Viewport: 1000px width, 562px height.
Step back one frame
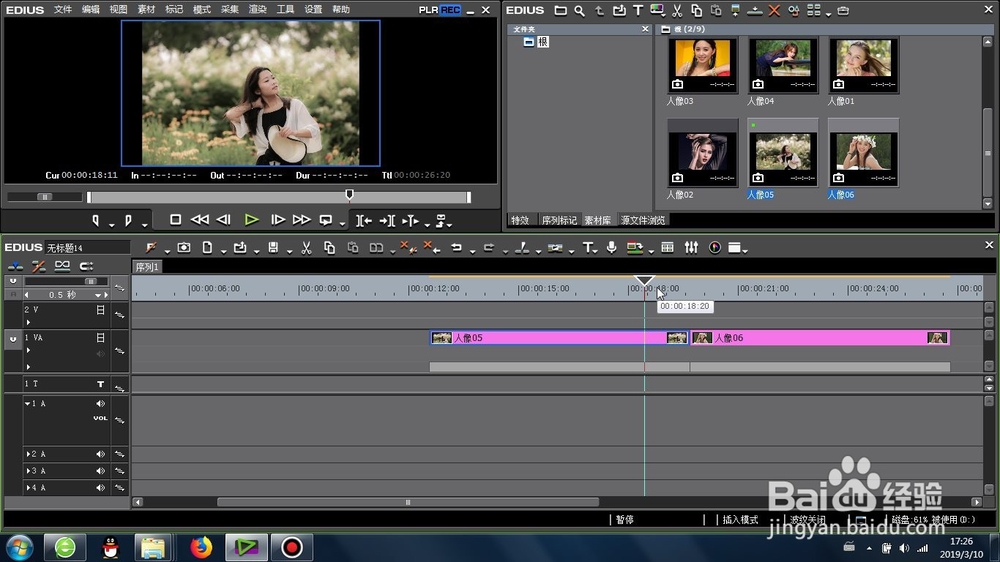click(223, 220)
